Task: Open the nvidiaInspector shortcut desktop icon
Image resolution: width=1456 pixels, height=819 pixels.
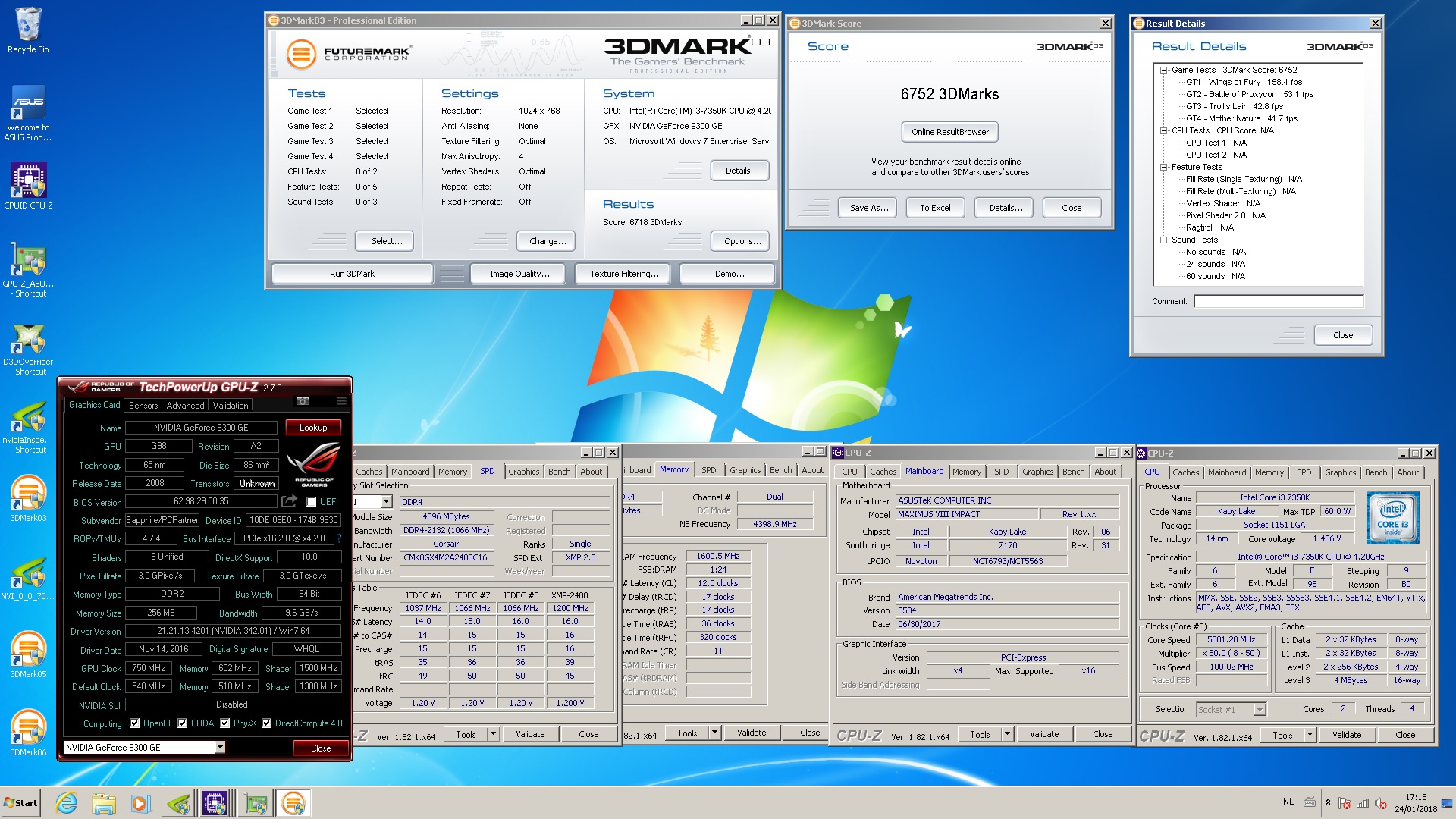Action: coord(28,427)
